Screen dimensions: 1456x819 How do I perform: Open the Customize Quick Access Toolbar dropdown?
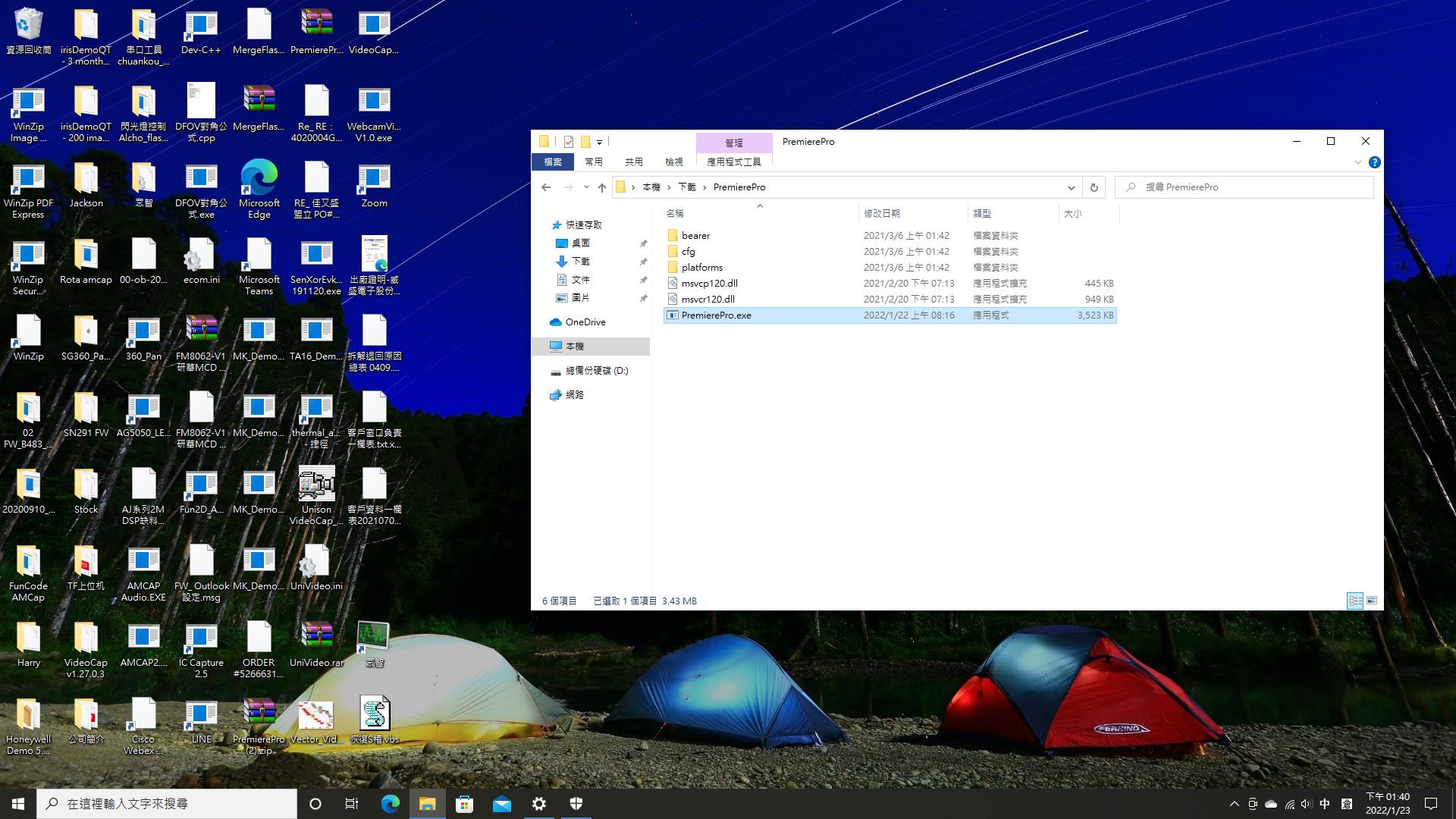pyautogui.click(x=599, y=142)
